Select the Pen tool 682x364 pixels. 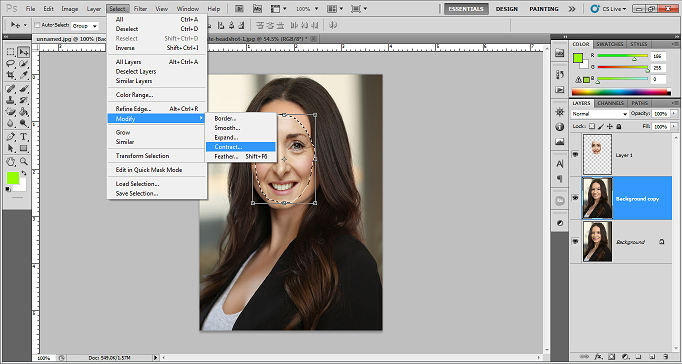tap(10, 137)
